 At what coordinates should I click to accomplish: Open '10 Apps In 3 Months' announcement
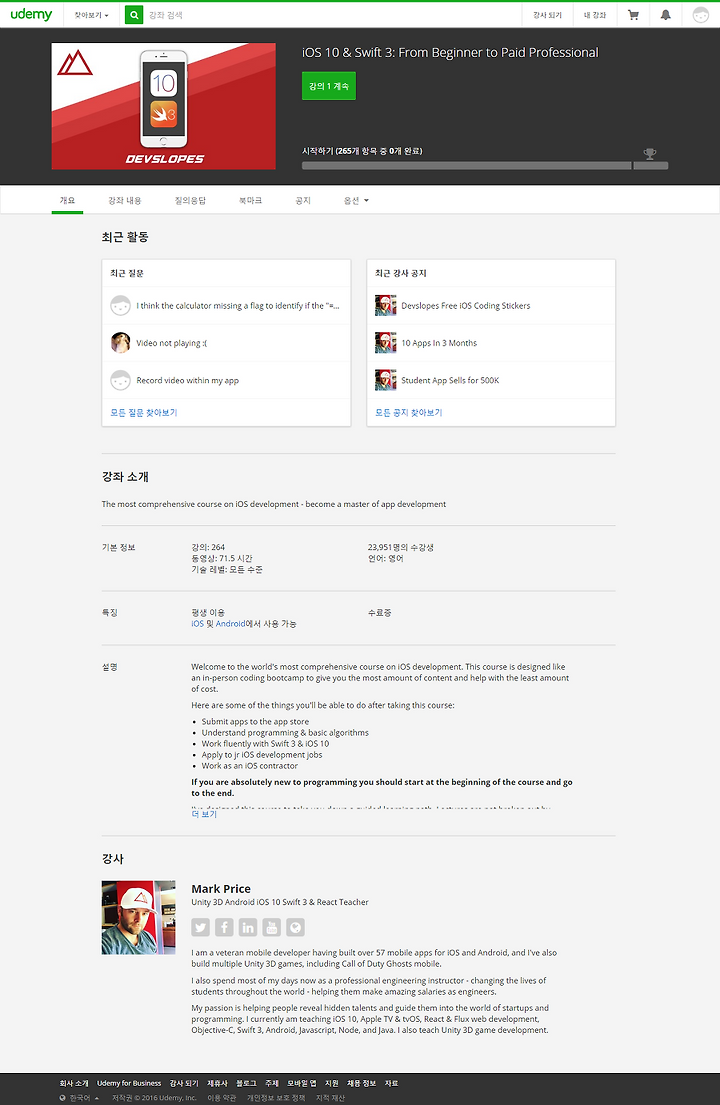[x=439, y=343]
